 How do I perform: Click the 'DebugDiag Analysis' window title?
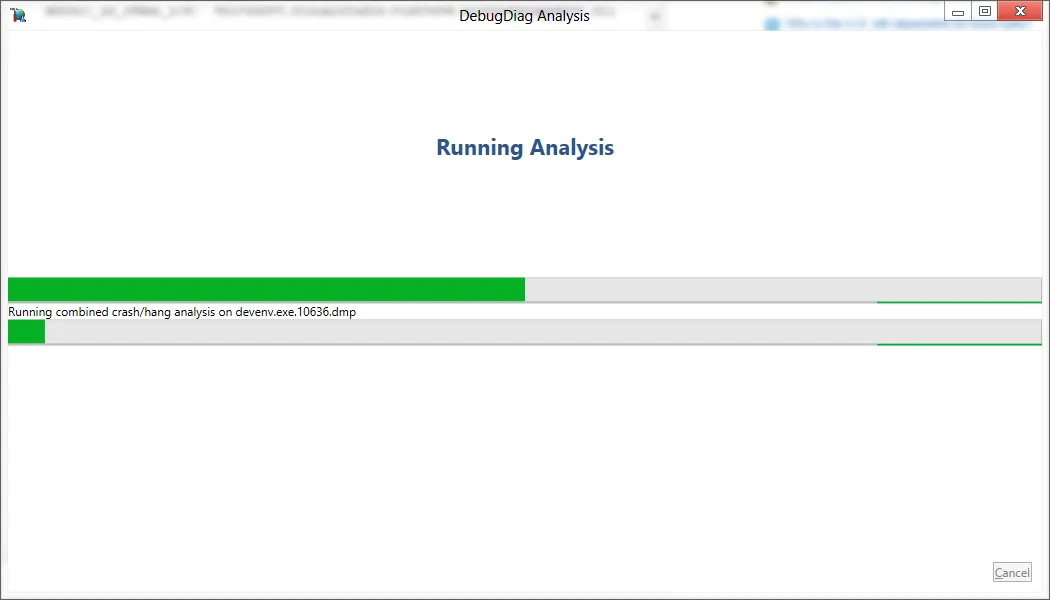point(524,15)
